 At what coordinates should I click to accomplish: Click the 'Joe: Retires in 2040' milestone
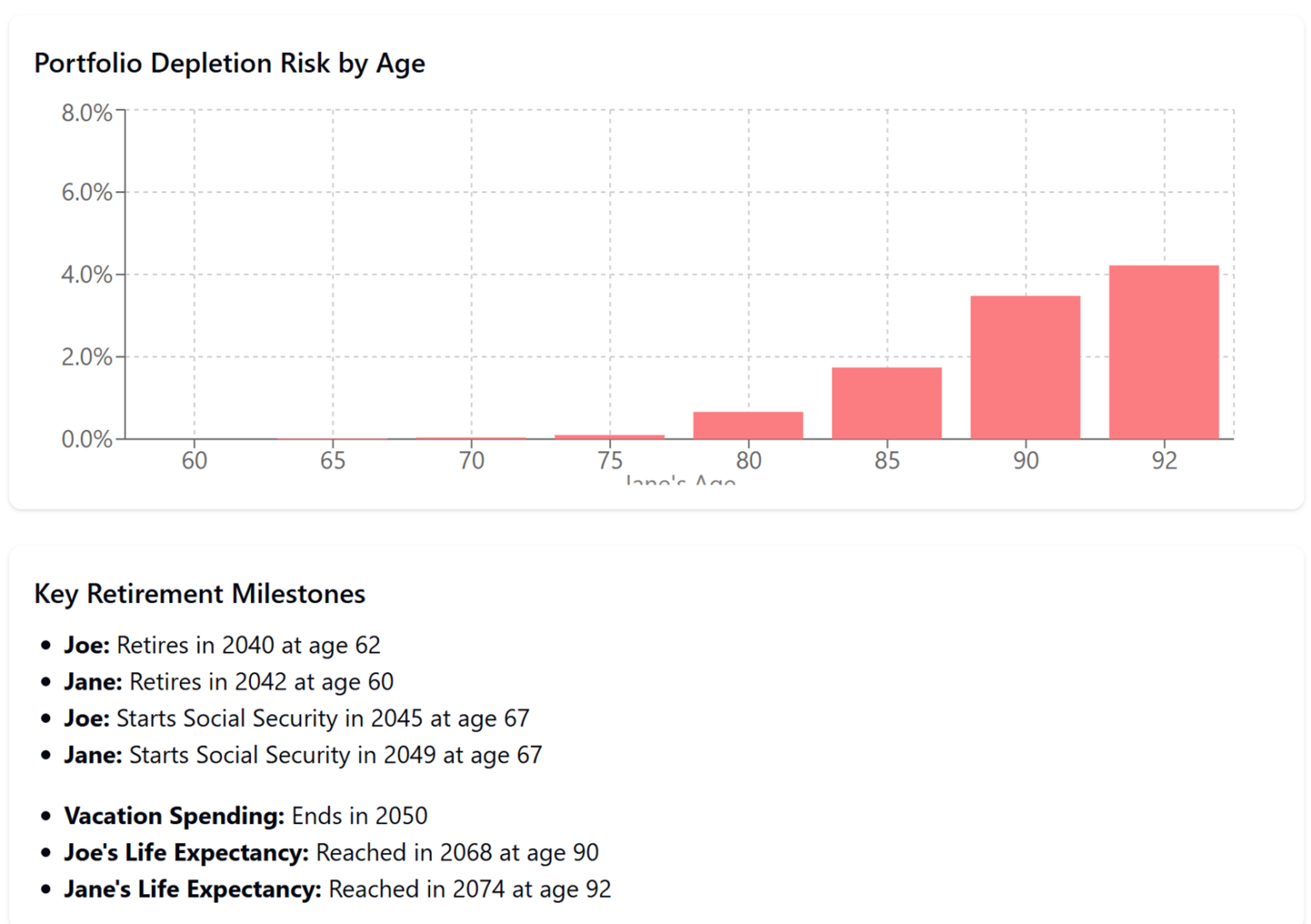222,645
